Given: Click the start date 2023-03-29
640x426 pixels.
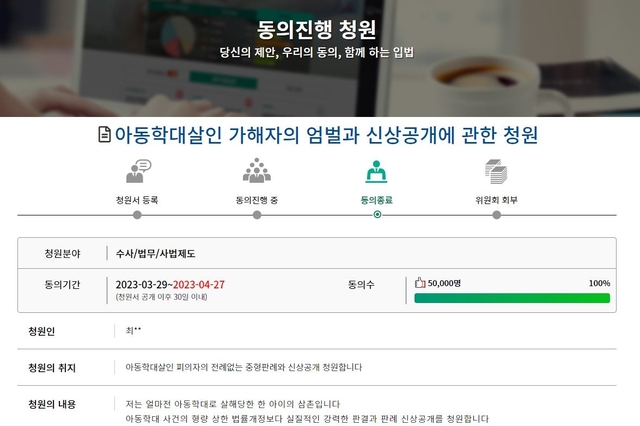Looking at the screenshot, I should click(143, 284).
